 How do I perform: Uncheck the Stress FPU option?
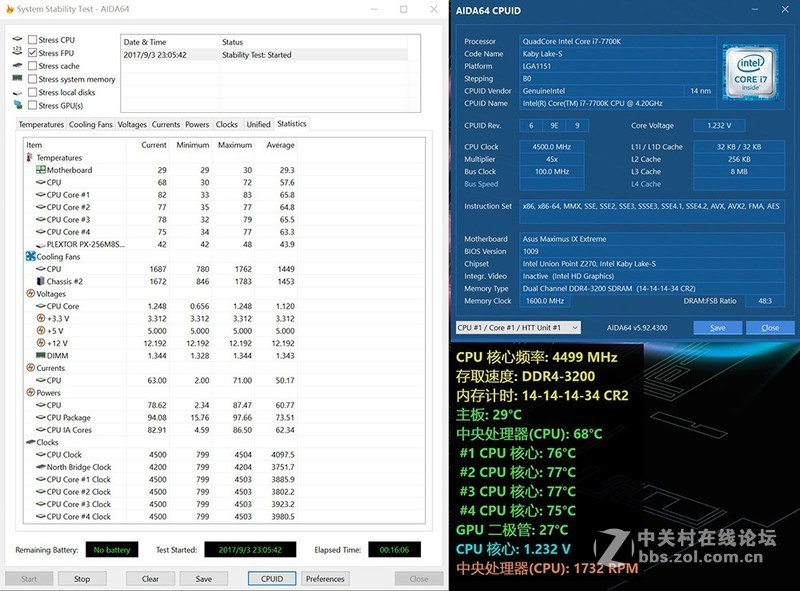tap(34, 52)
